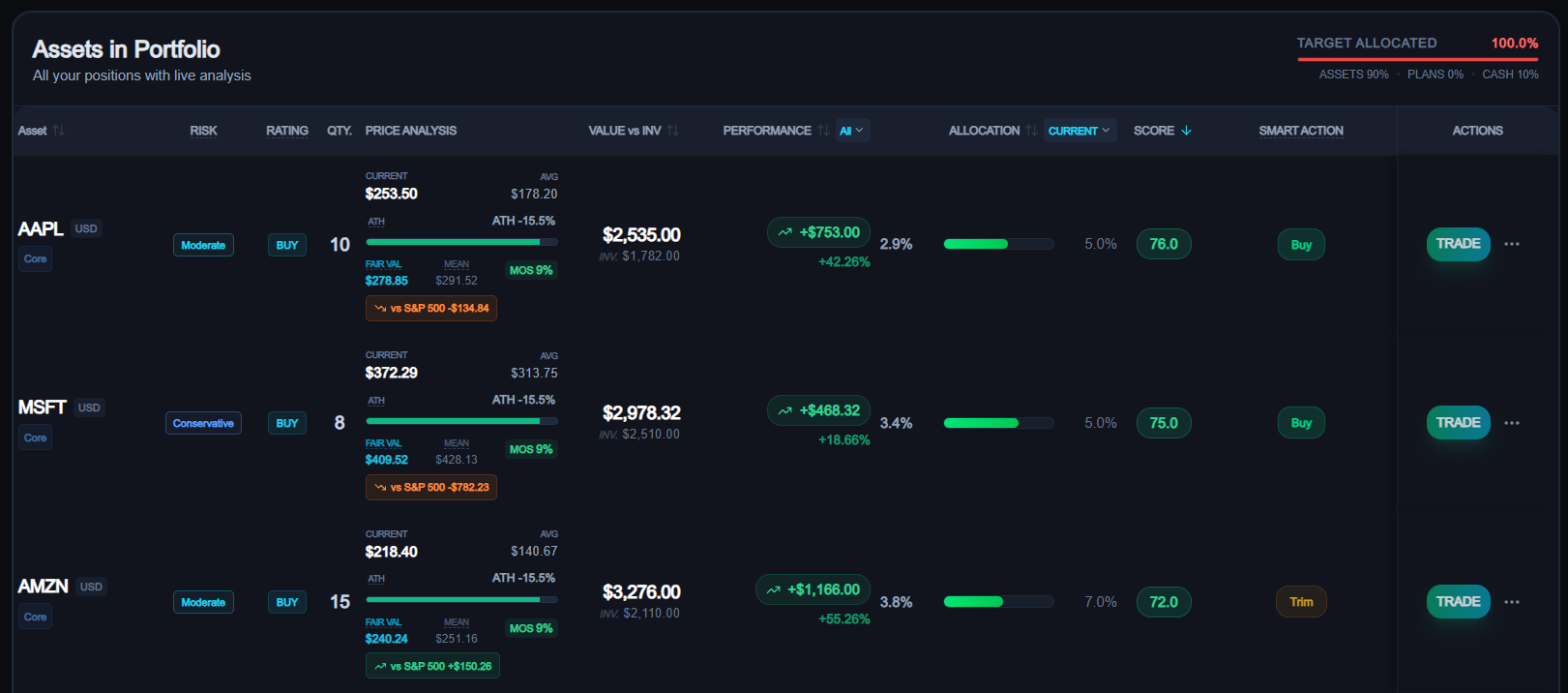Click AAPL fair value $278.85
The image size is (1568, 693).
[387, 281]
